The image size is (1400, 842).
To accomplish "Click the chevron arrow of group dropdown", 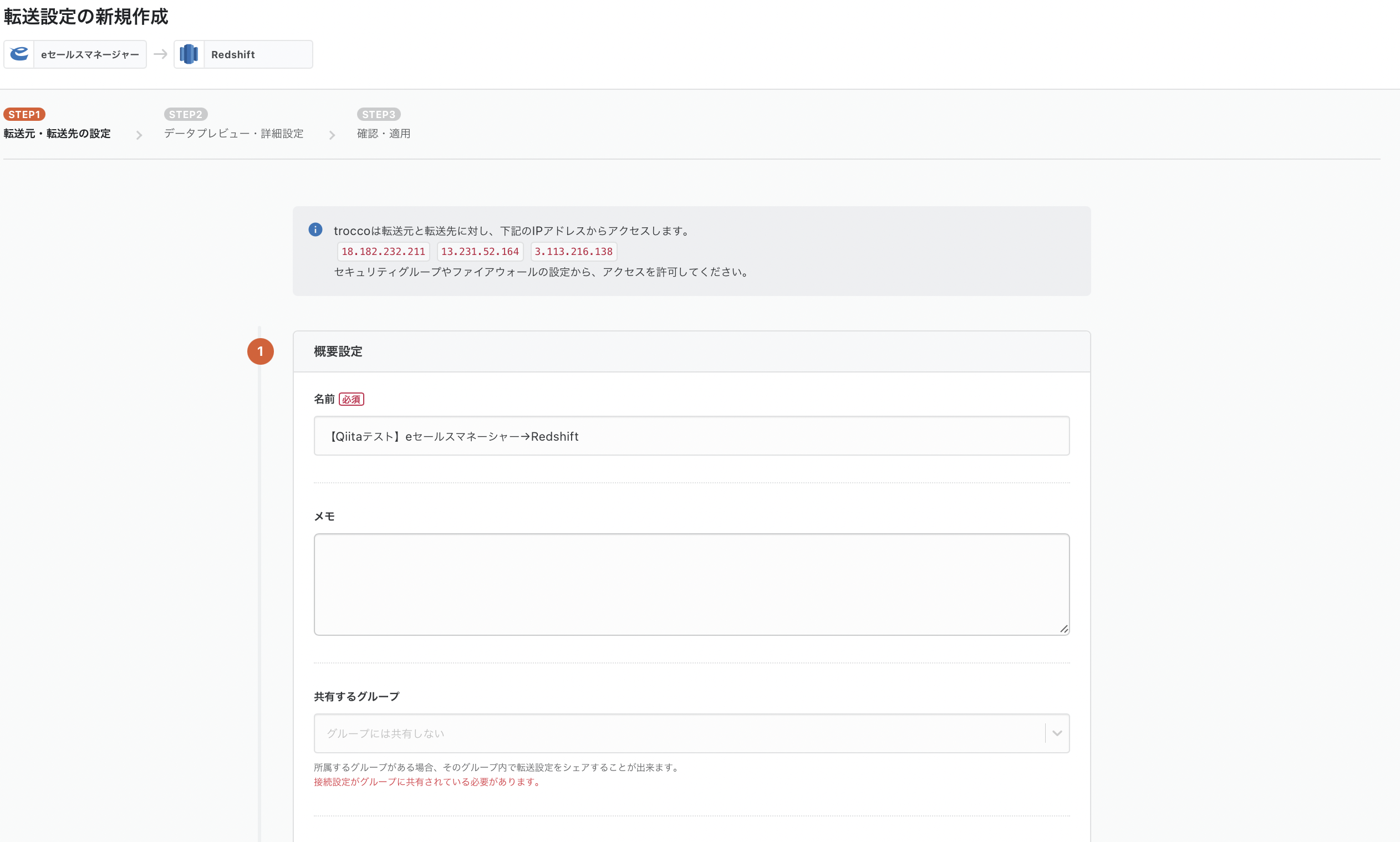I will (1057, 733).
